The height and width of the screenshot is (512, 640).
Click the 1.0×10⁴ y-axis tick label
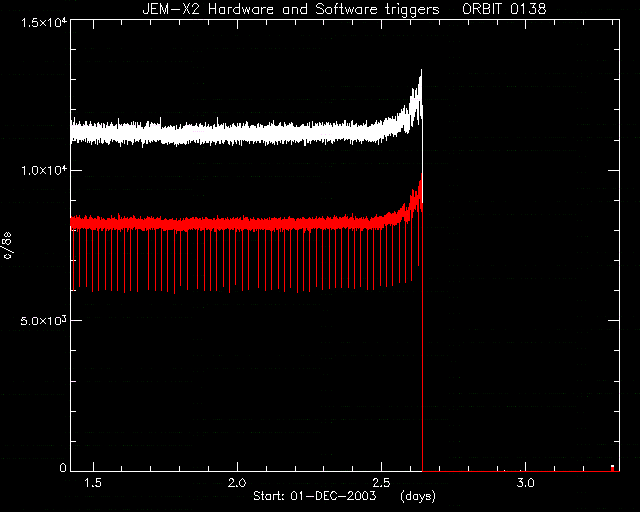(44, 170)
